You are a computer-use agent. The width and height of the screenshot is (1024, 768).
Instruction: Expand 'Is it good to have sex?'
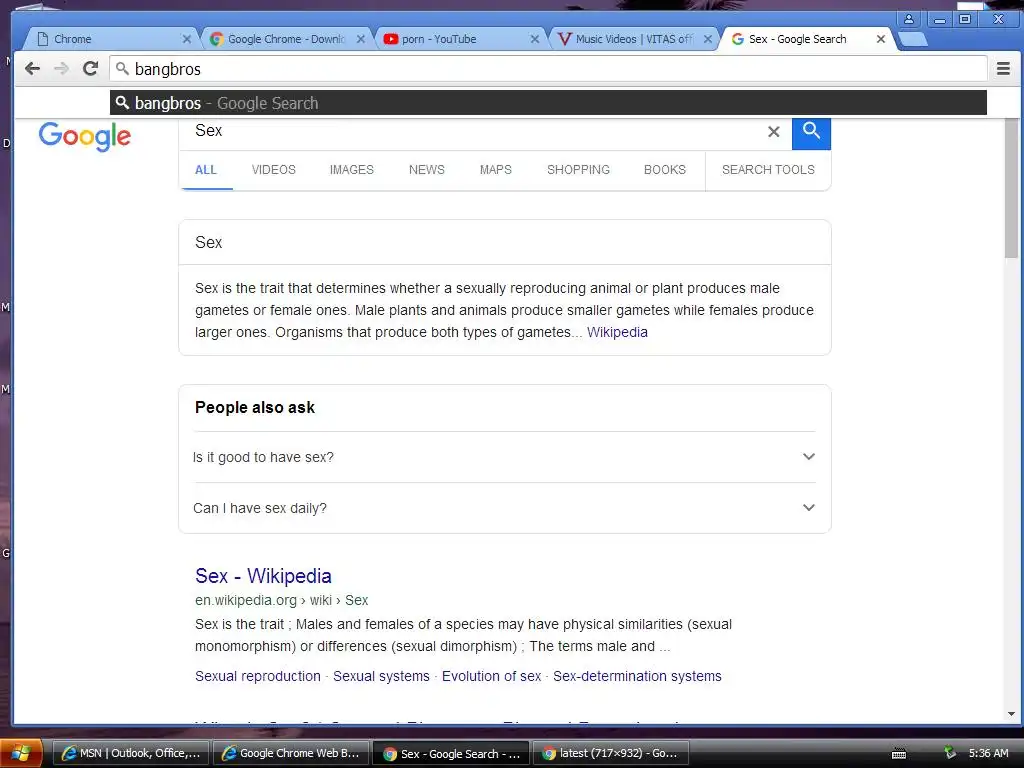click(504, 457)
